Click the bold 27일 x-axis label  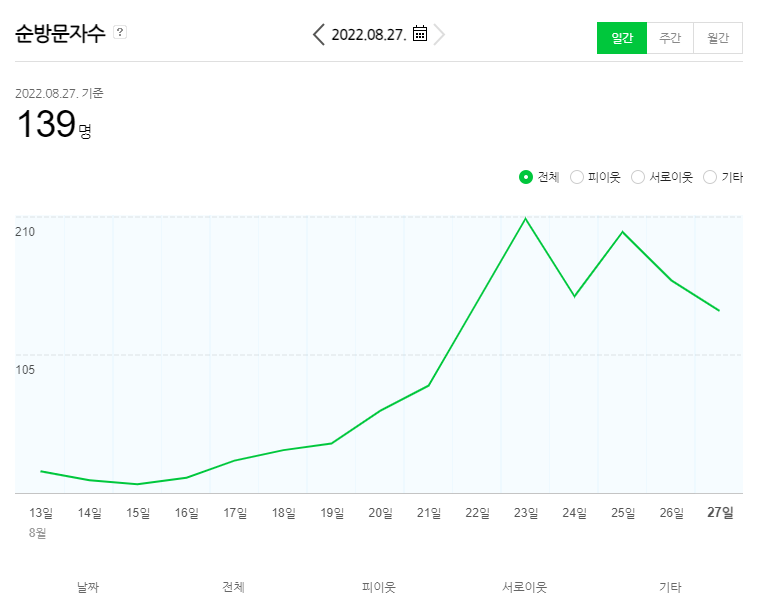pos(720,513)
